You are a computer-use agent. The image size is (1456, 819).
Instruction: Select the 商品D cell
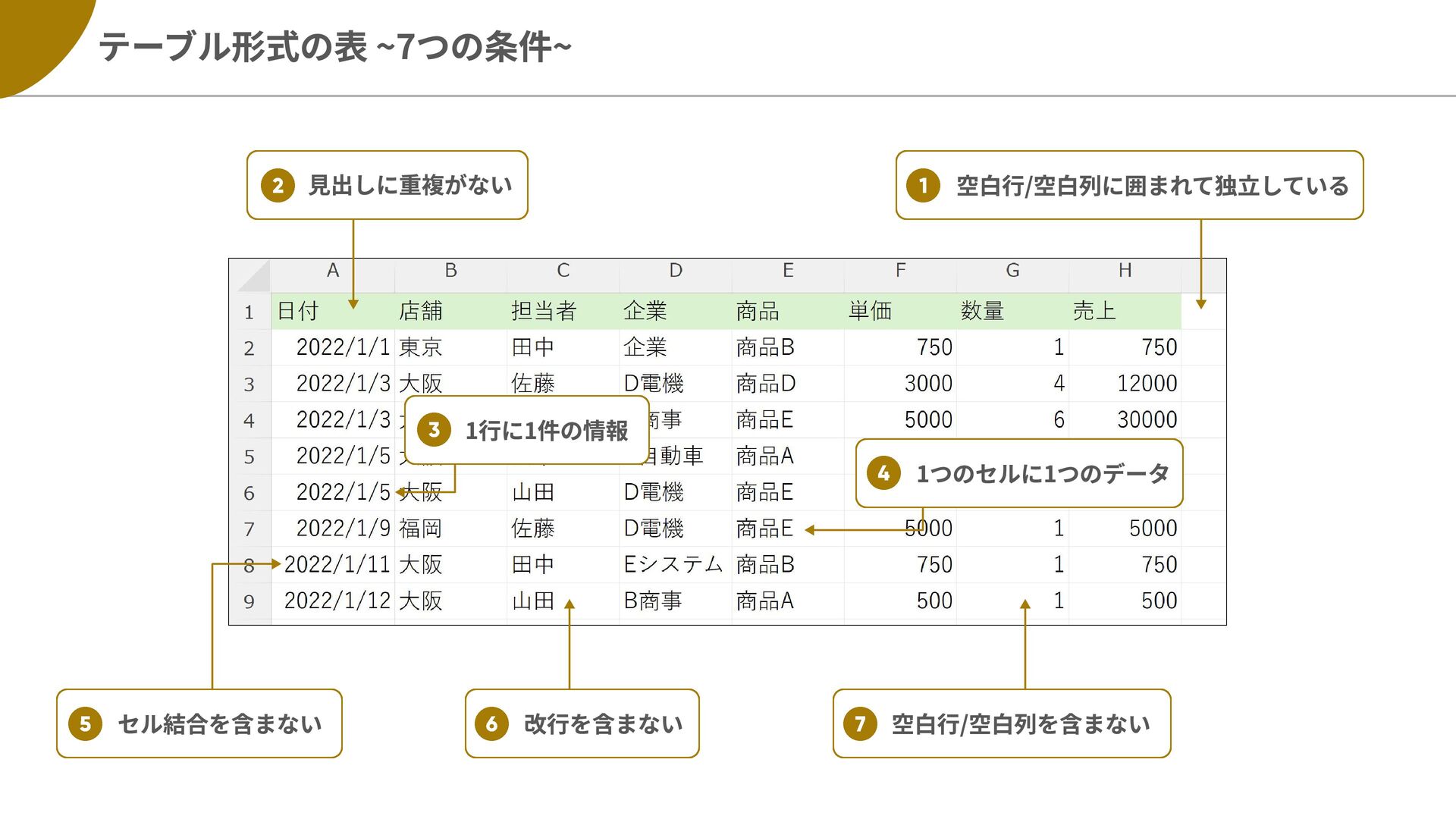click(x=788, y=384)
